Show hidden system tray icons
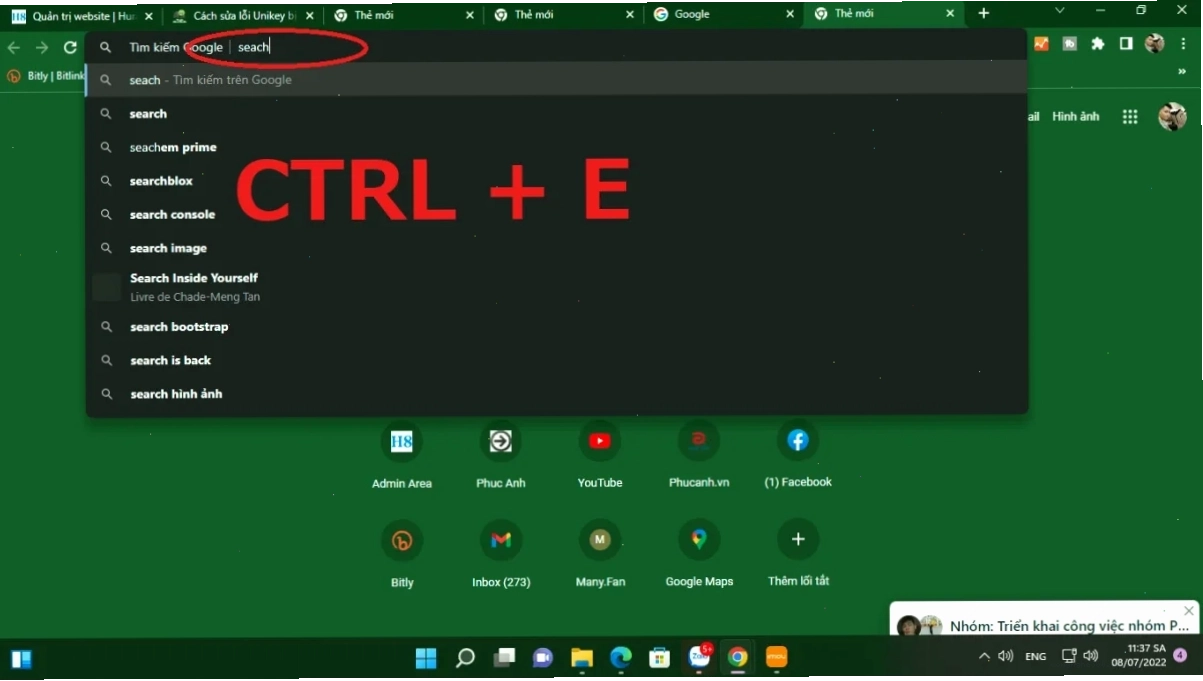 point(984,656)
